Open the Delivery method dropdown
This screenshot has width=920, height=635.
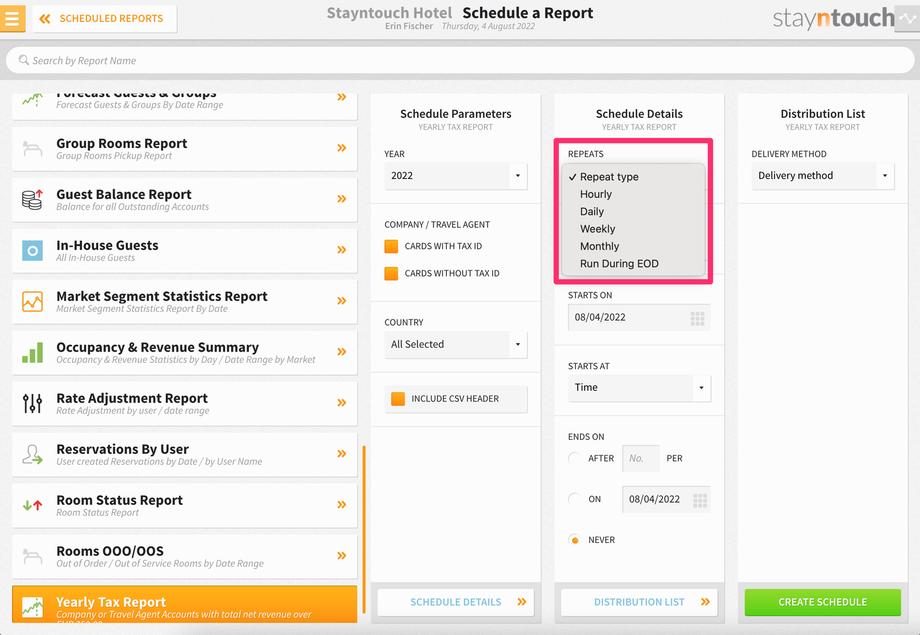click(823, 176)
